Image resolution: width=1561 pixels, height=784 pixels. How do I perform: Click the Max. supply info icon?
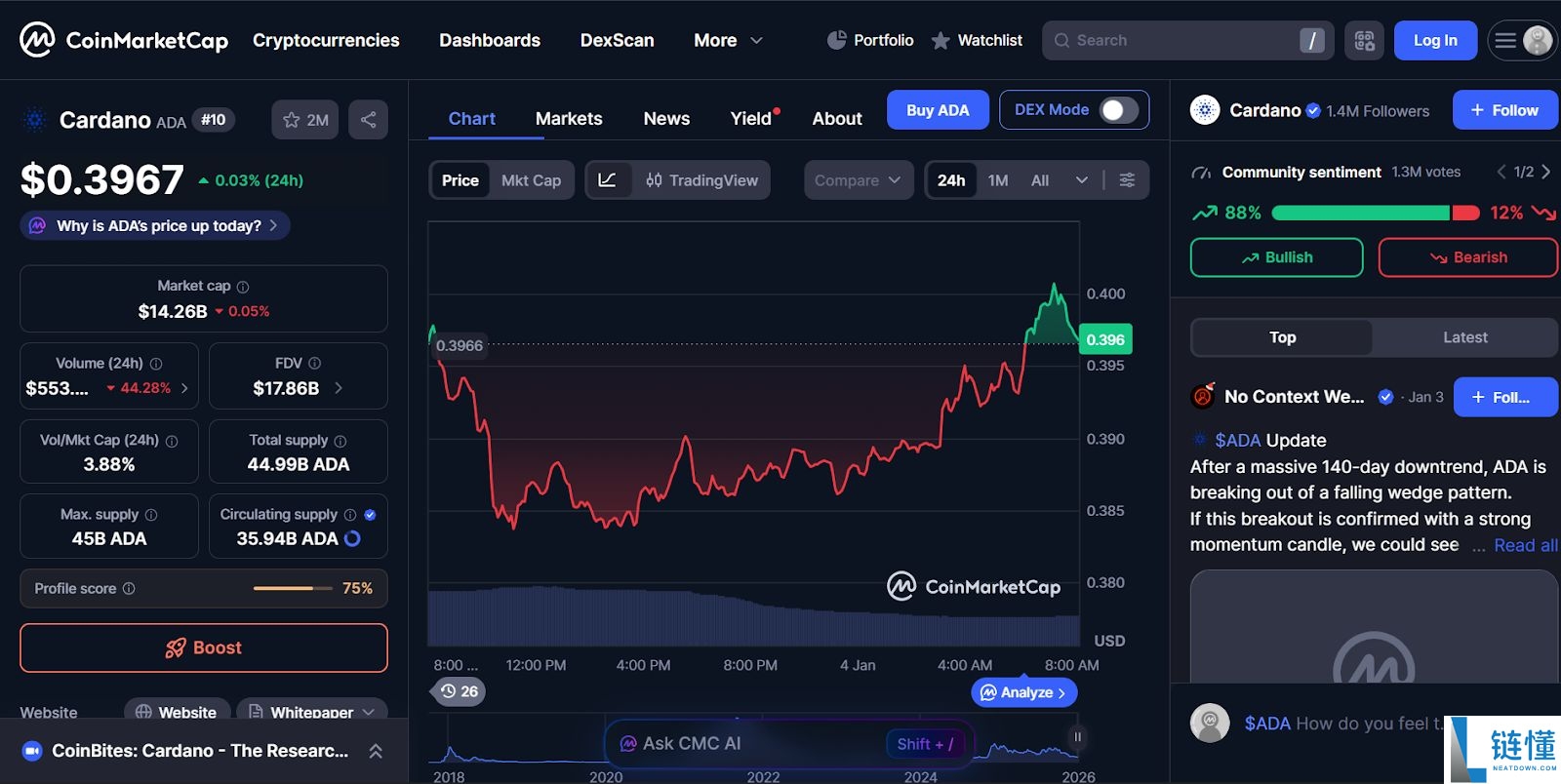(x=151, y=515)
